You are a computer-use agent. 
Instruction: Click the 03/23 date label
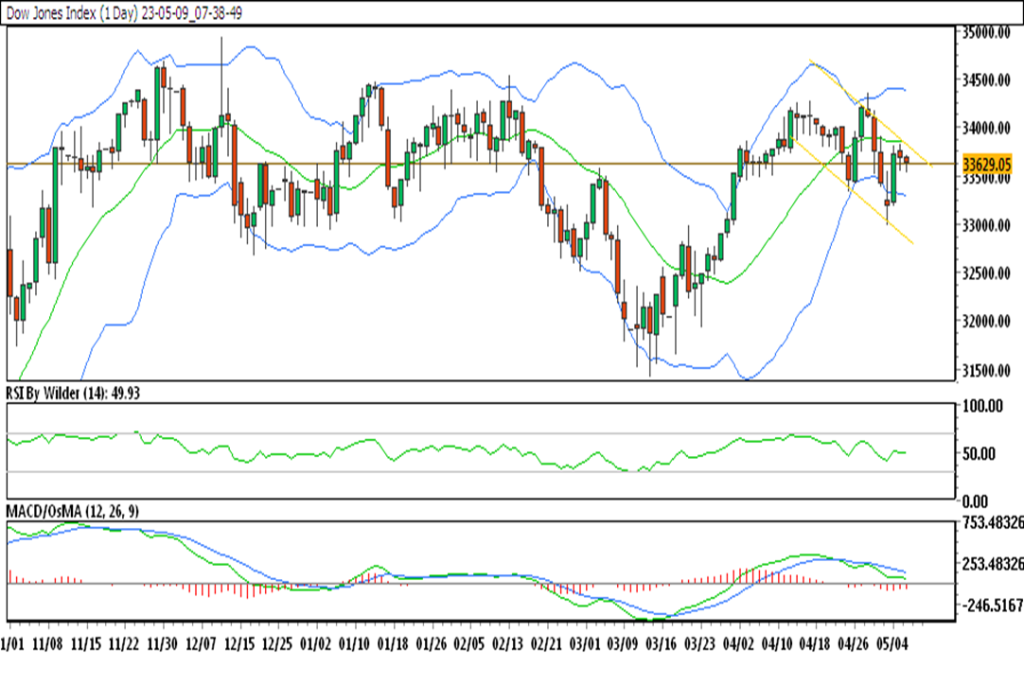pos(699,645)
